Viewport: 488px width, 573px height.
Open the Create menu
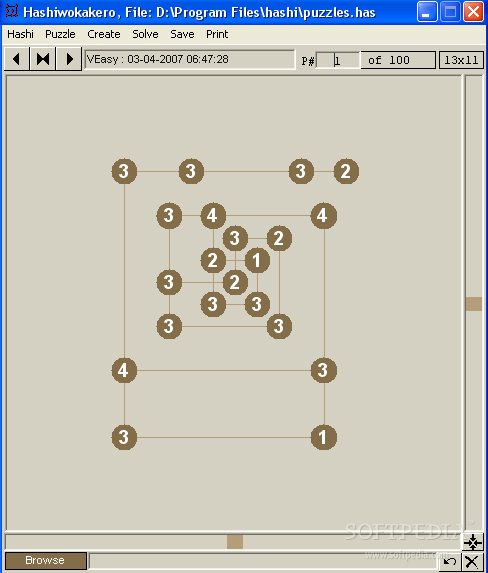pyautogui.click(x=104, y=34)
